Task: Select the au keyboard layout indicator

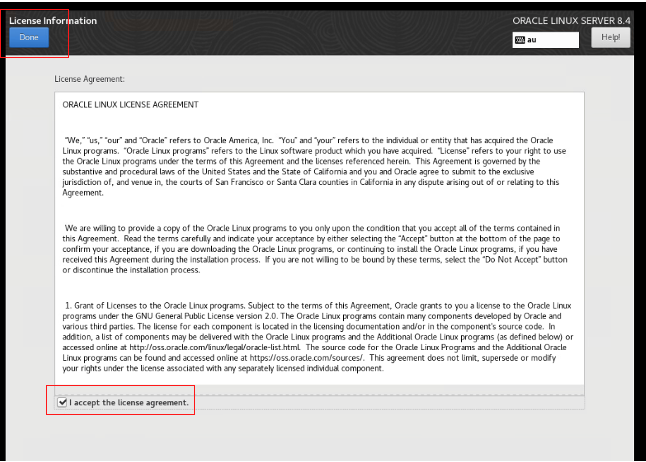Action: pyautogui.click(x=545, y=40)
